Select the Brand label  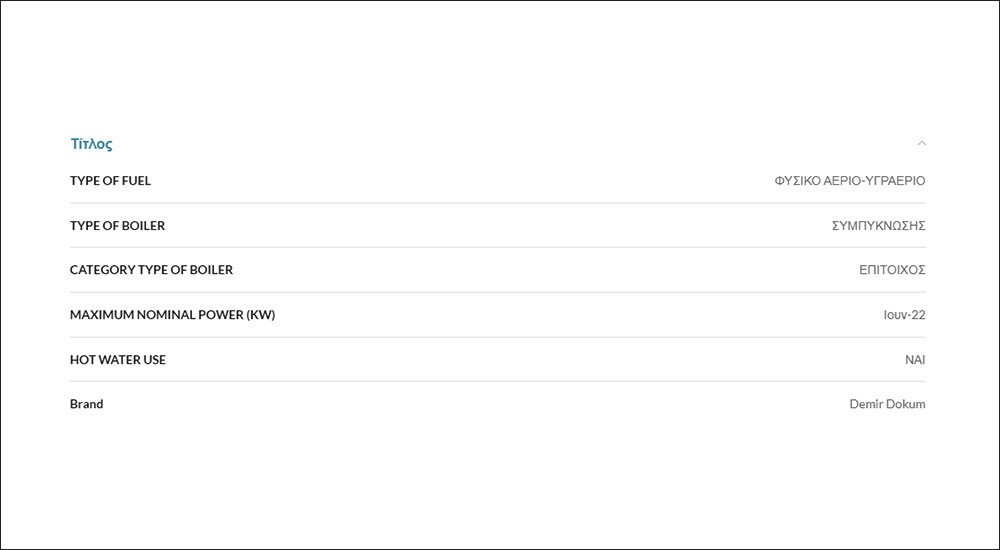87,404
